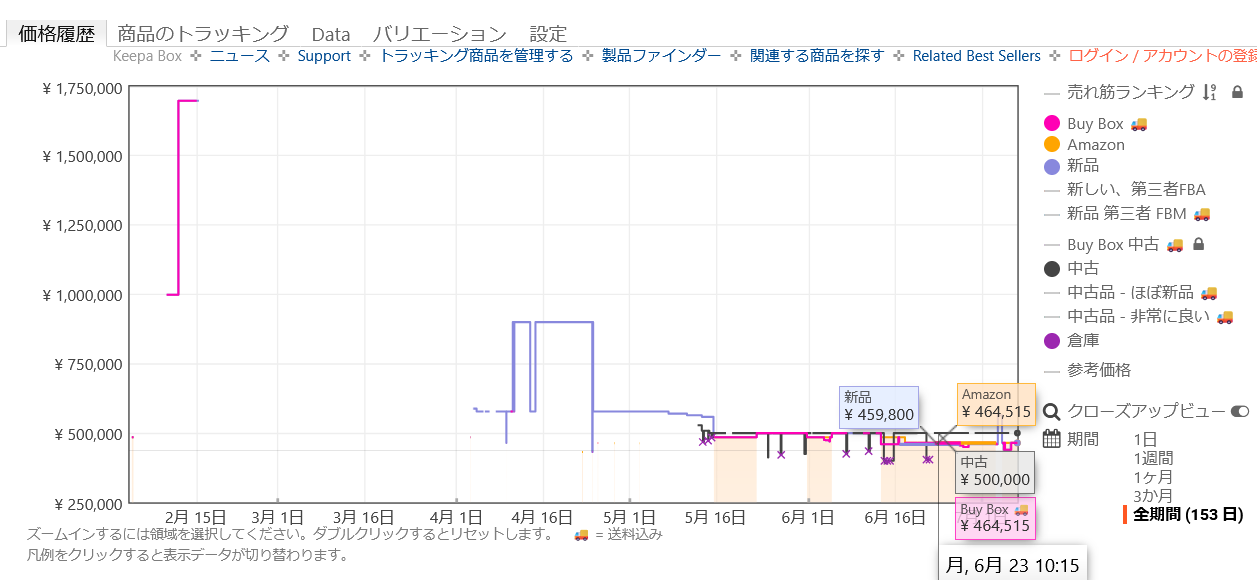Click the 新品 ¥ 459,800 tooltip
This screenshot has height=580, width=1257.
point(879,406)
